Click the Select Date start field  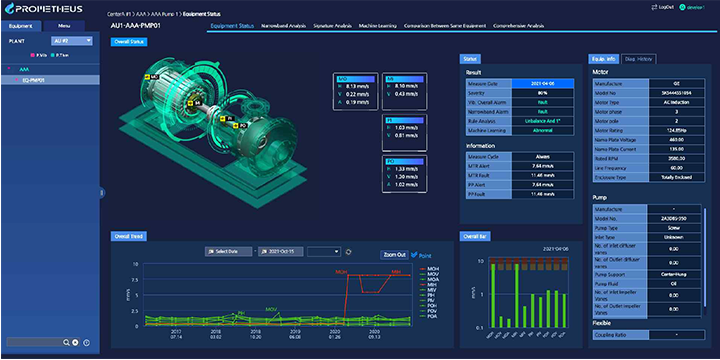point(228,252)
